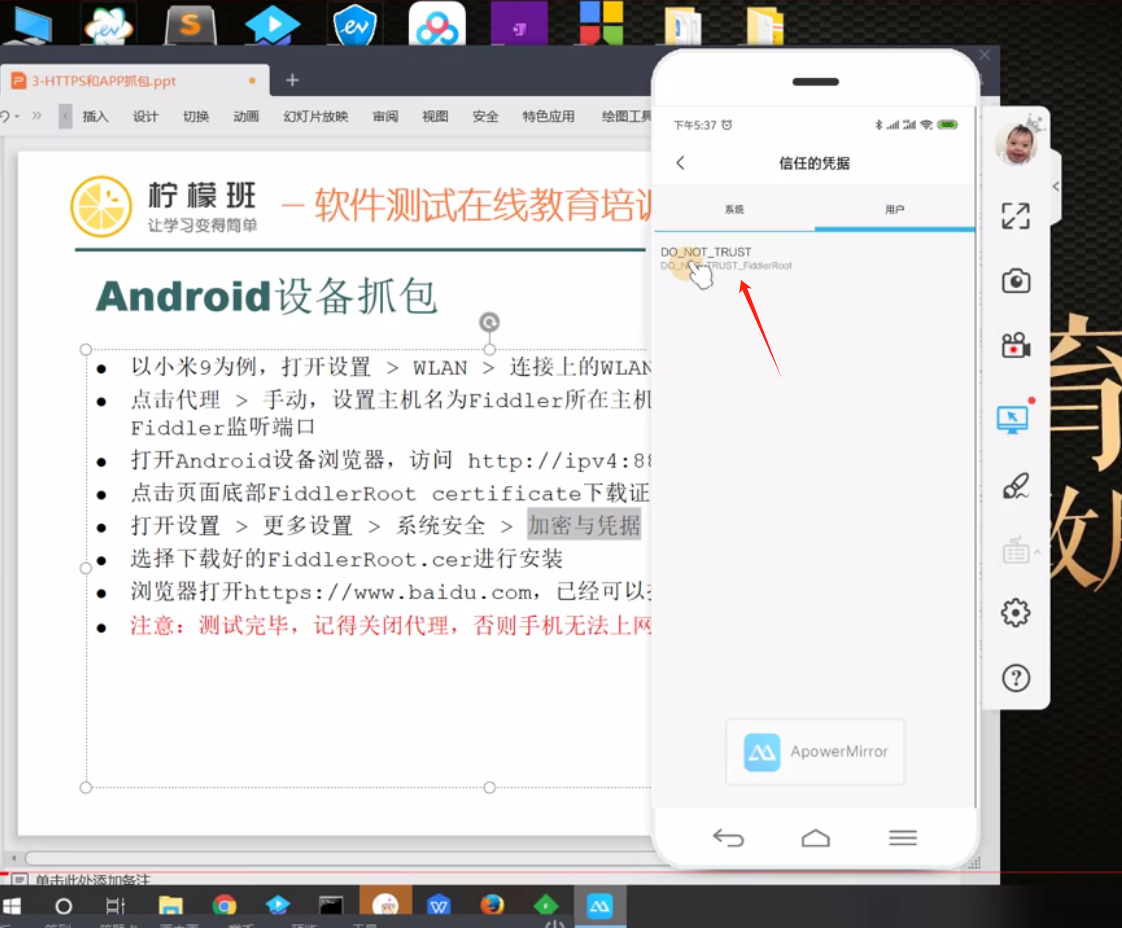The image size is (1122, 928).
Task: Open Firefox from taskbar
Action: click(x=492, y=906)
